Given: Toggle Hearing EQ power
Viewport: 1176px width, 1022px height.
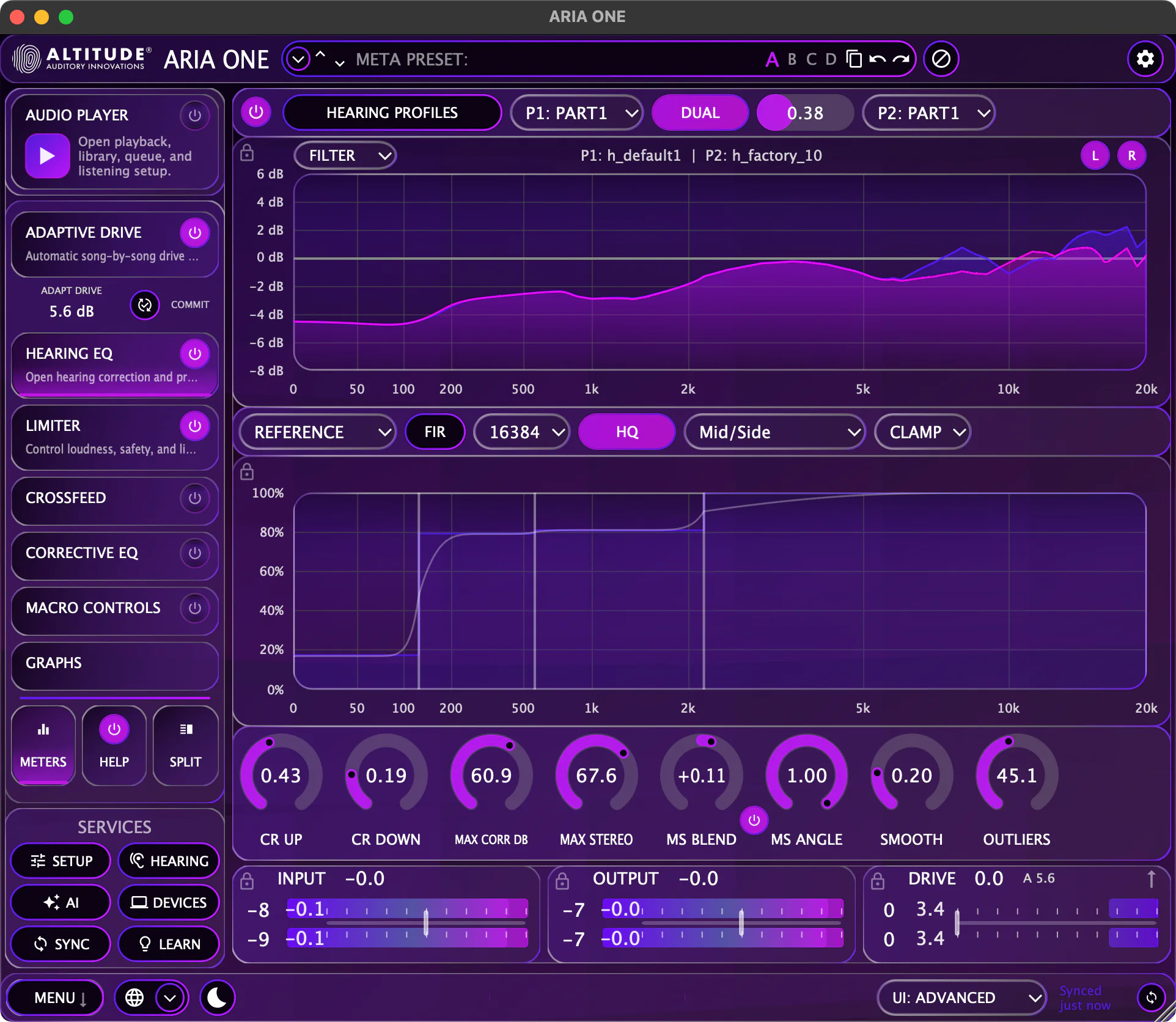Looking at the screenshot, I should point(195,354).
